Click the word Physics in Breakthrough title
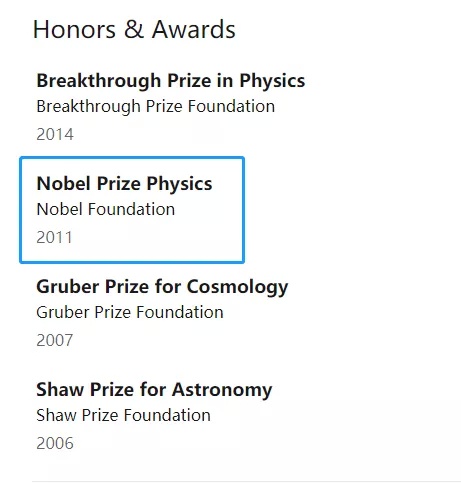Viewport: 461px width, 484px height. click(272, 82)
